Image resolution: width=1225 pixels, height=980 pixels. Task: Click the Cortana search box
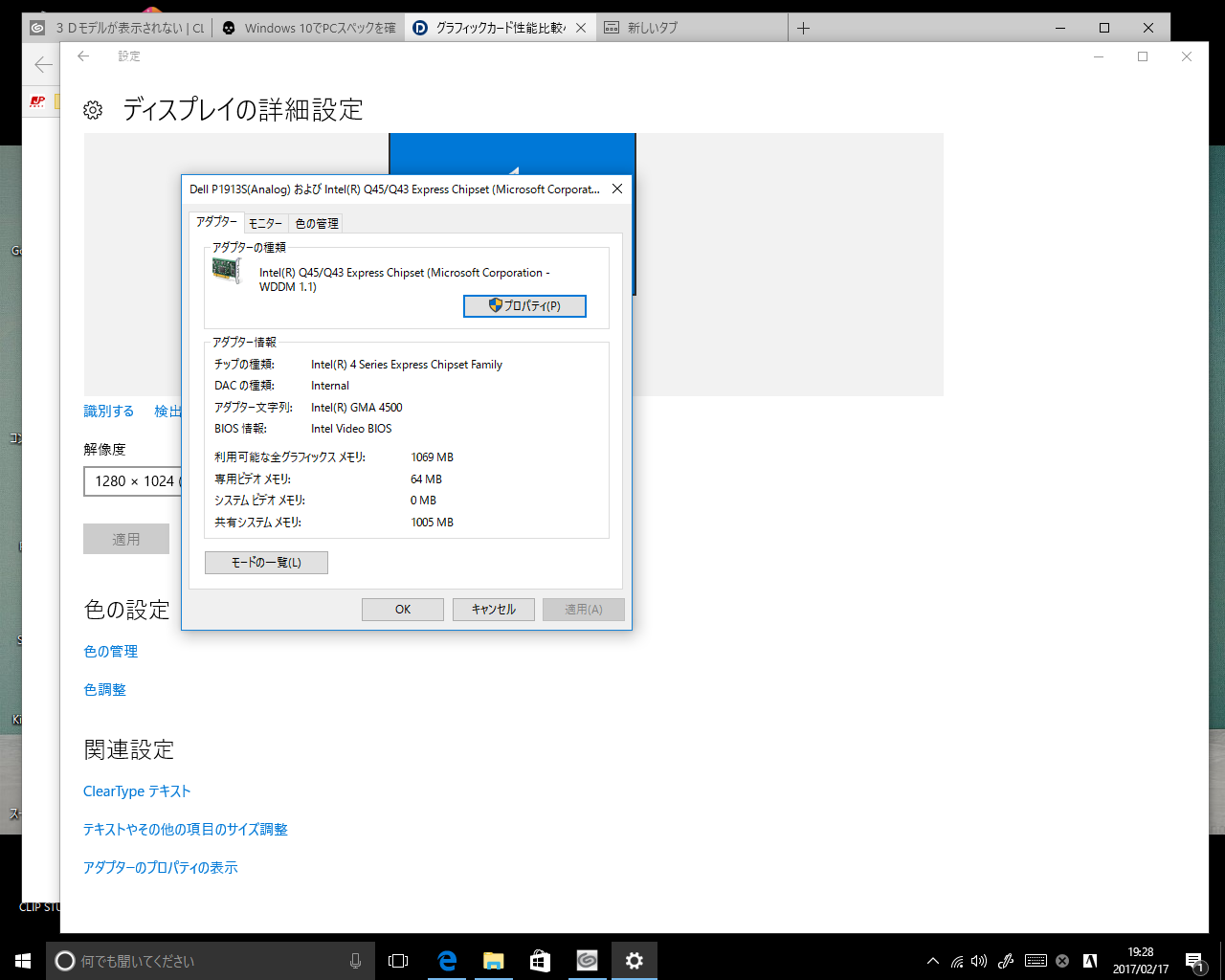pyautogui.click(x=211, y=961)
